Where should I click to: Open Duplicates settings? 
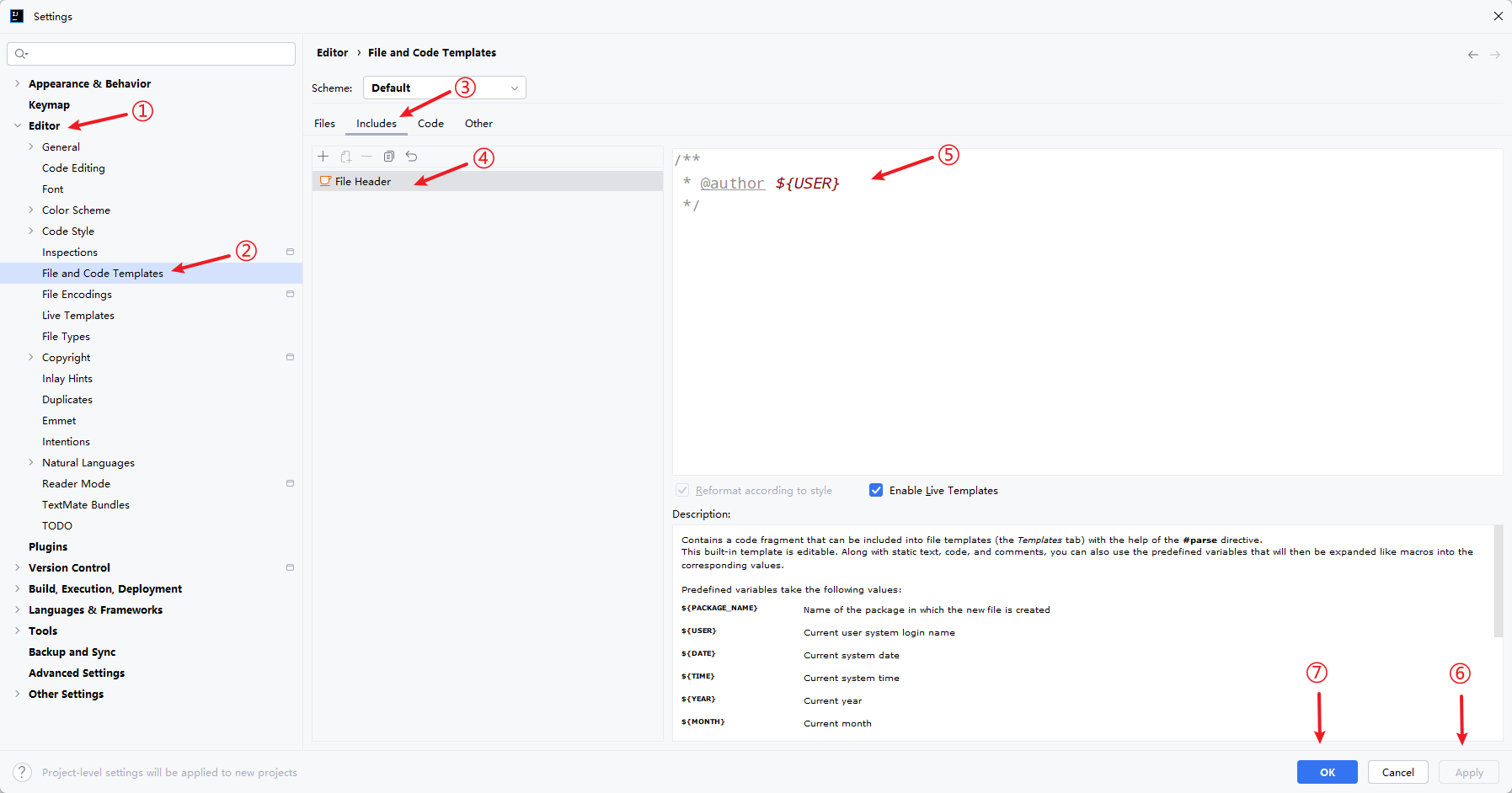67,399
